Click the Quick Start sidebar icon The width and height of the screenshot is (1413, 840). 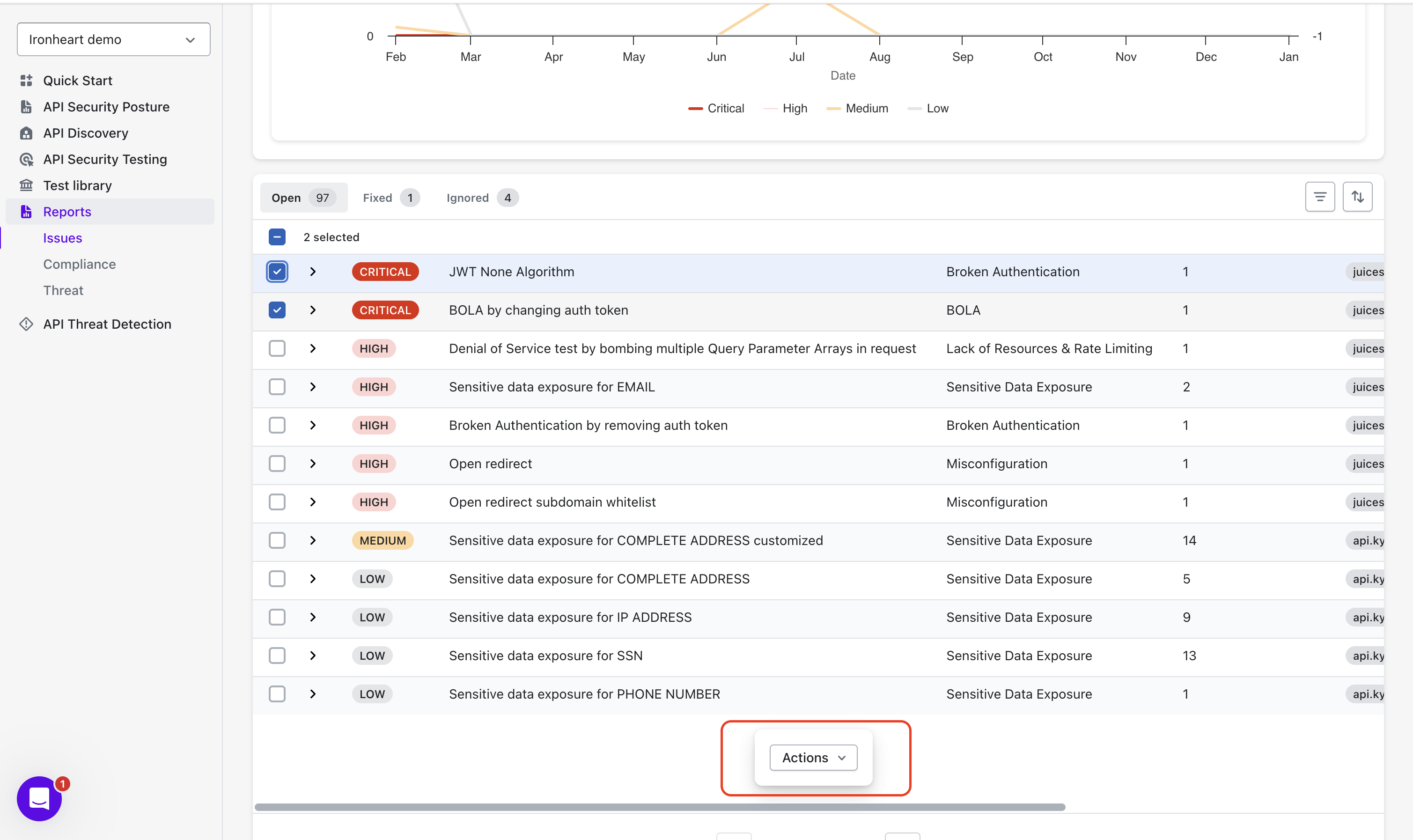pos(26,81)
